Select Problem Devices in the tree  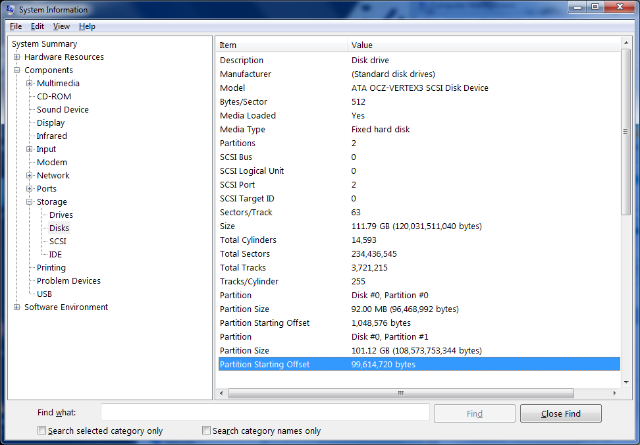pyautogui.click(x=68, y=281)
